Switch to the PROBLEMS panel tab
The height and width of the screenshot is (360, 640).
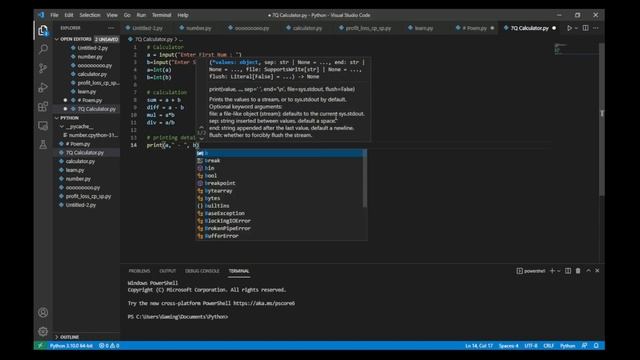(x=139, y=271)
